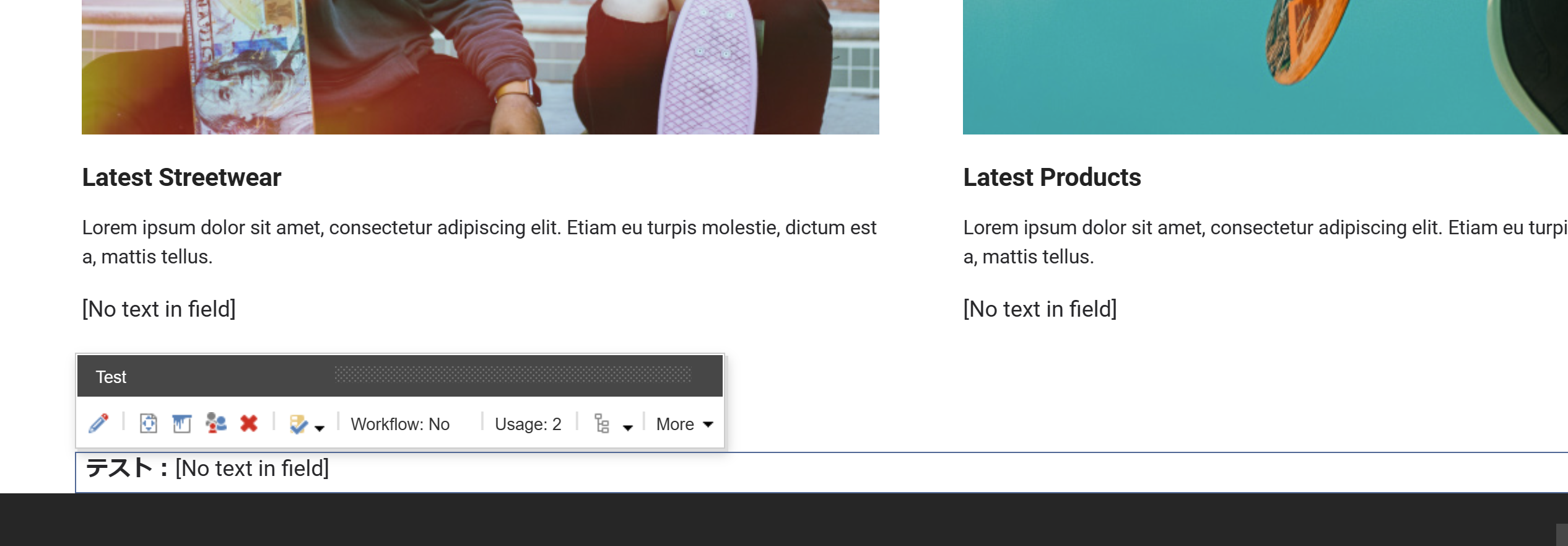Viewport: 1568px width, 546px height.
Task: Click the pencil edit icon
Action: (98, 423)
